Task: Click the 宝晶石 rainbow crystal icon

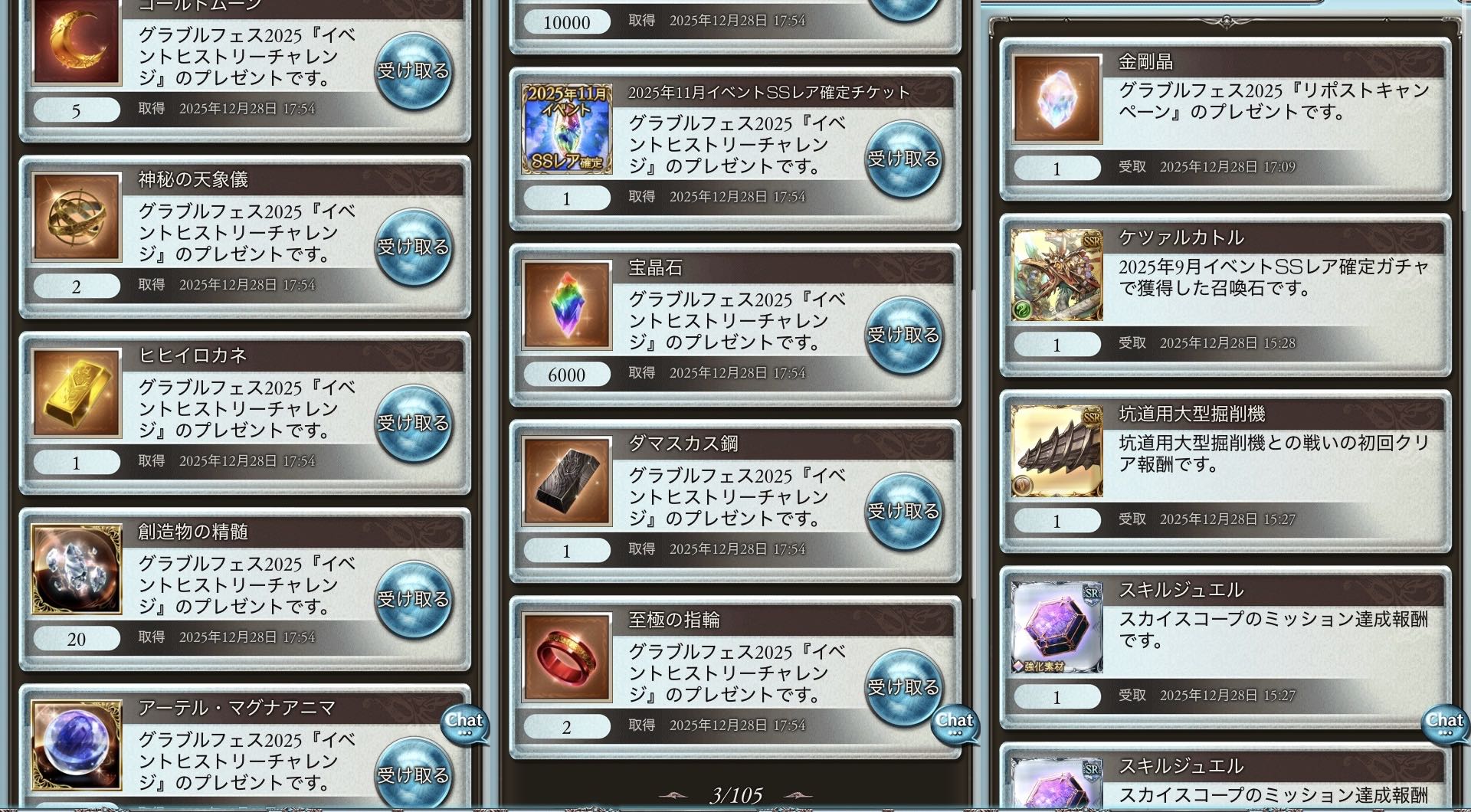Action: pos(567,305)
